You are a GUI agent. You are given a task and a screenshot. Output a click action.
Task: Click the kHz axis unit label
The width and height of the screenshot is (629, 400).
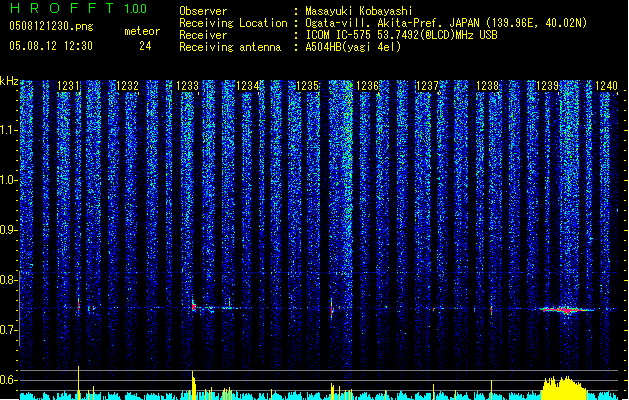click(x=9, y=81)
